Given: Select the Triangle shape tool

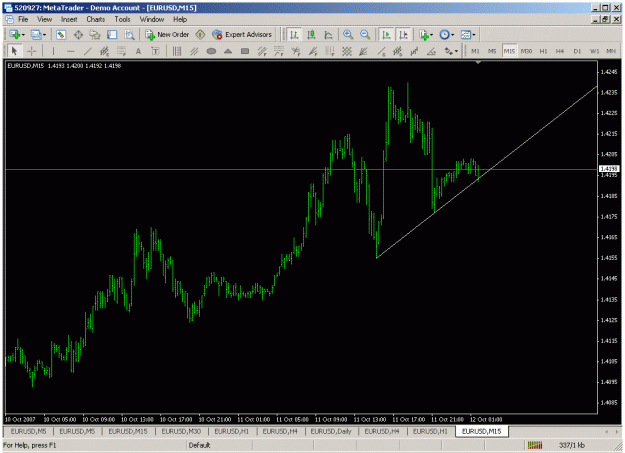Looking at the screenshot, I should (228, 51).
